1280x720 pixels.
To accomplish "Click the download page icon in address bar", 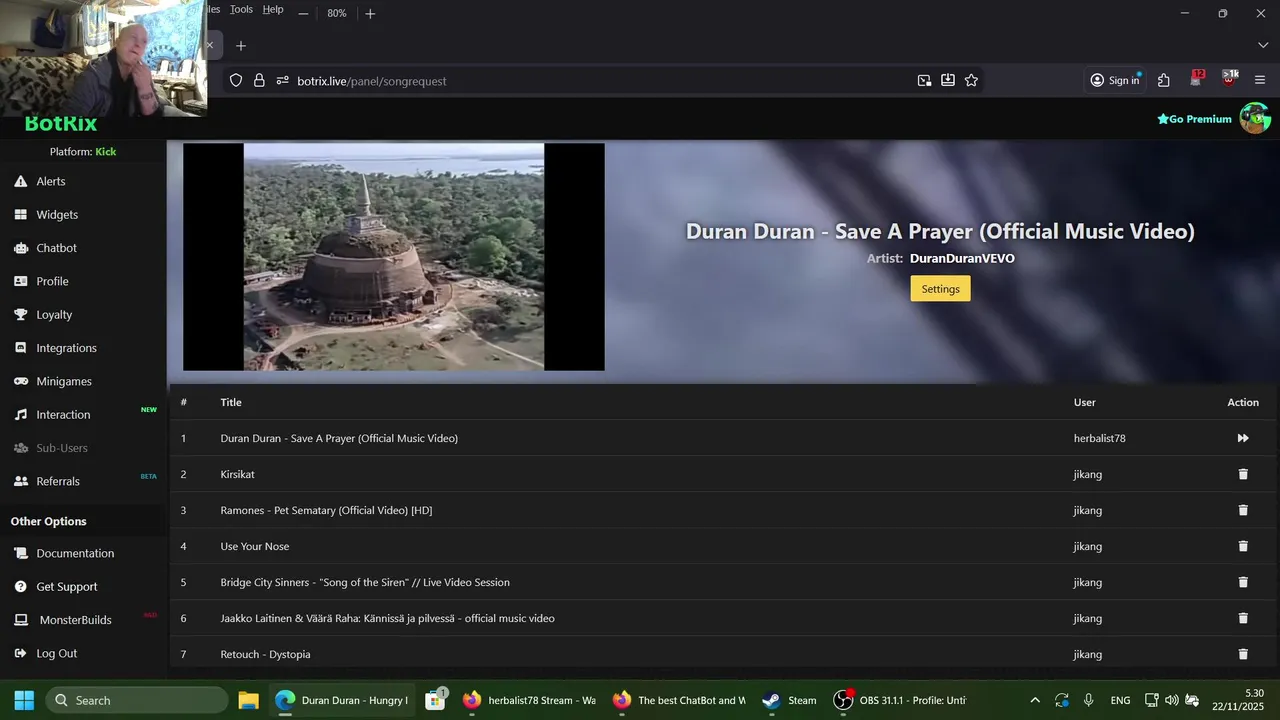I will tap(947, 80).
